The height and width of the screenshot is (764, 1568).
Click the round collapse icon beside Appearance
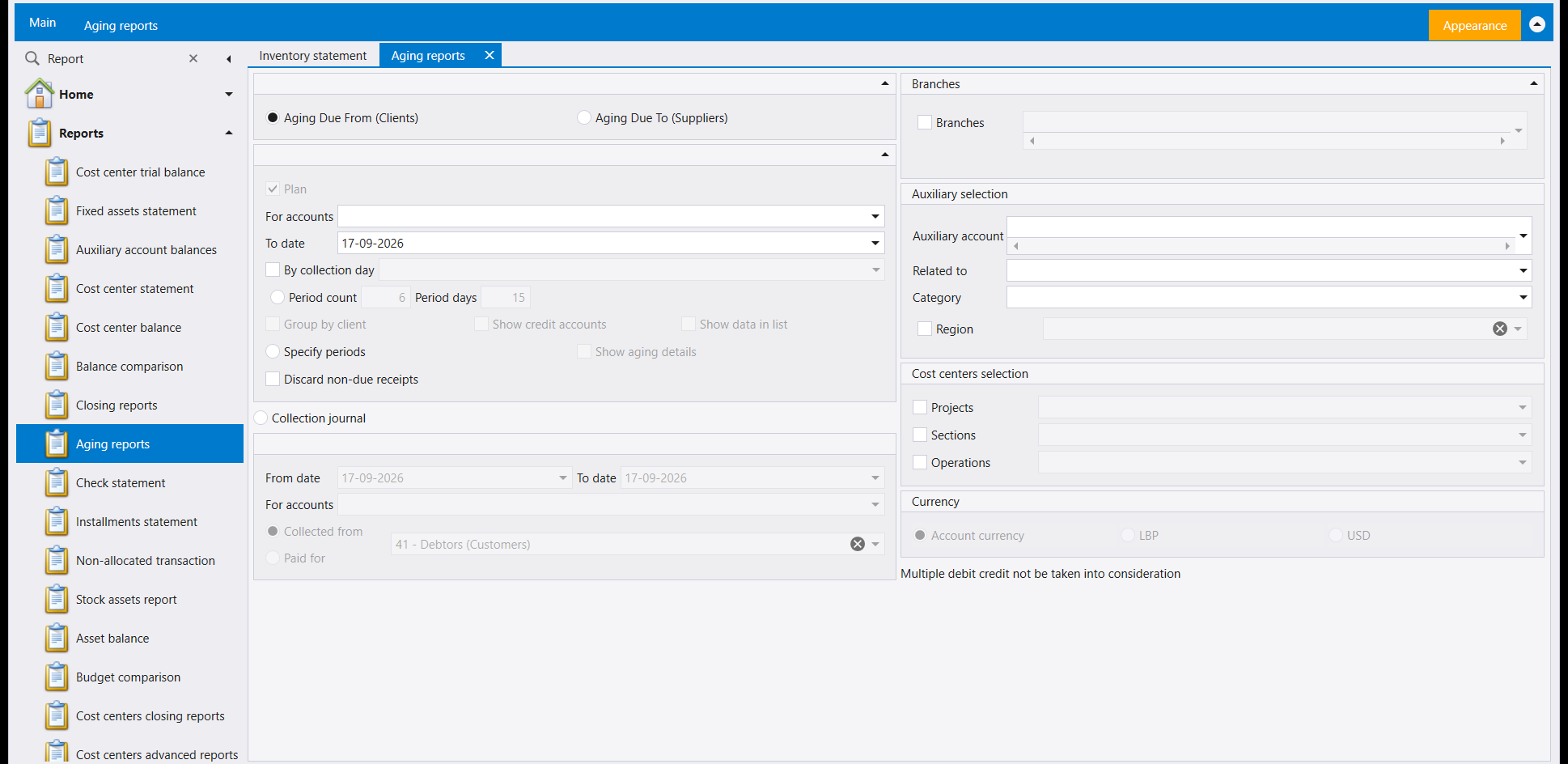tap(1537, 25)
